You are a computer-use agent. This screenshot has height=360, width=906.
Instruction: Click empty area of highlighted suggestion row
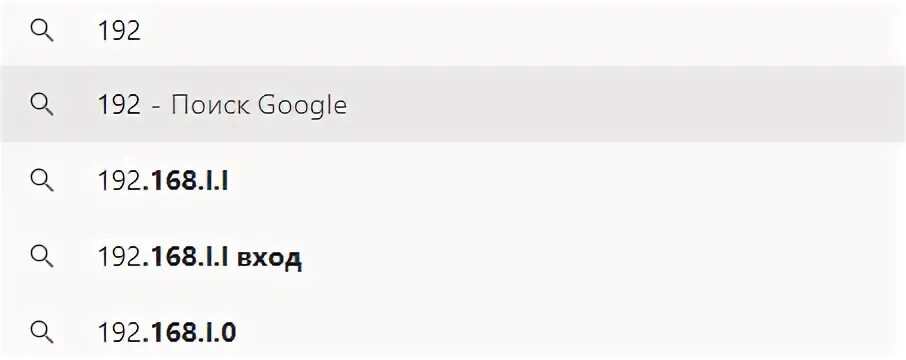point(624,105)
